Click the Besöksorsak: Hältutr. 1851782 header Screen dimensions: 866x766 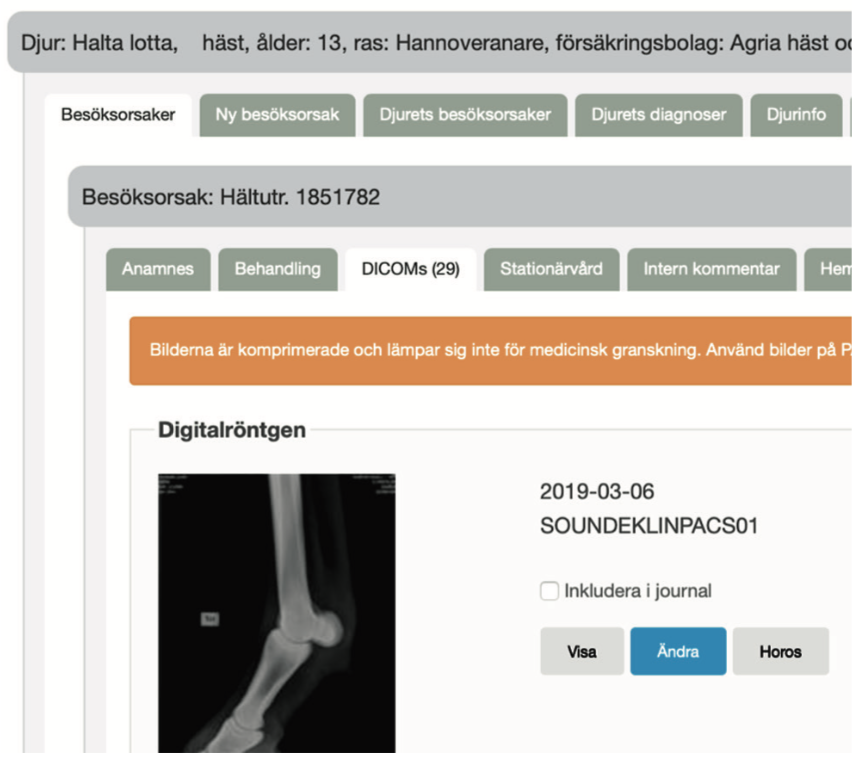[x=231, y=197]
